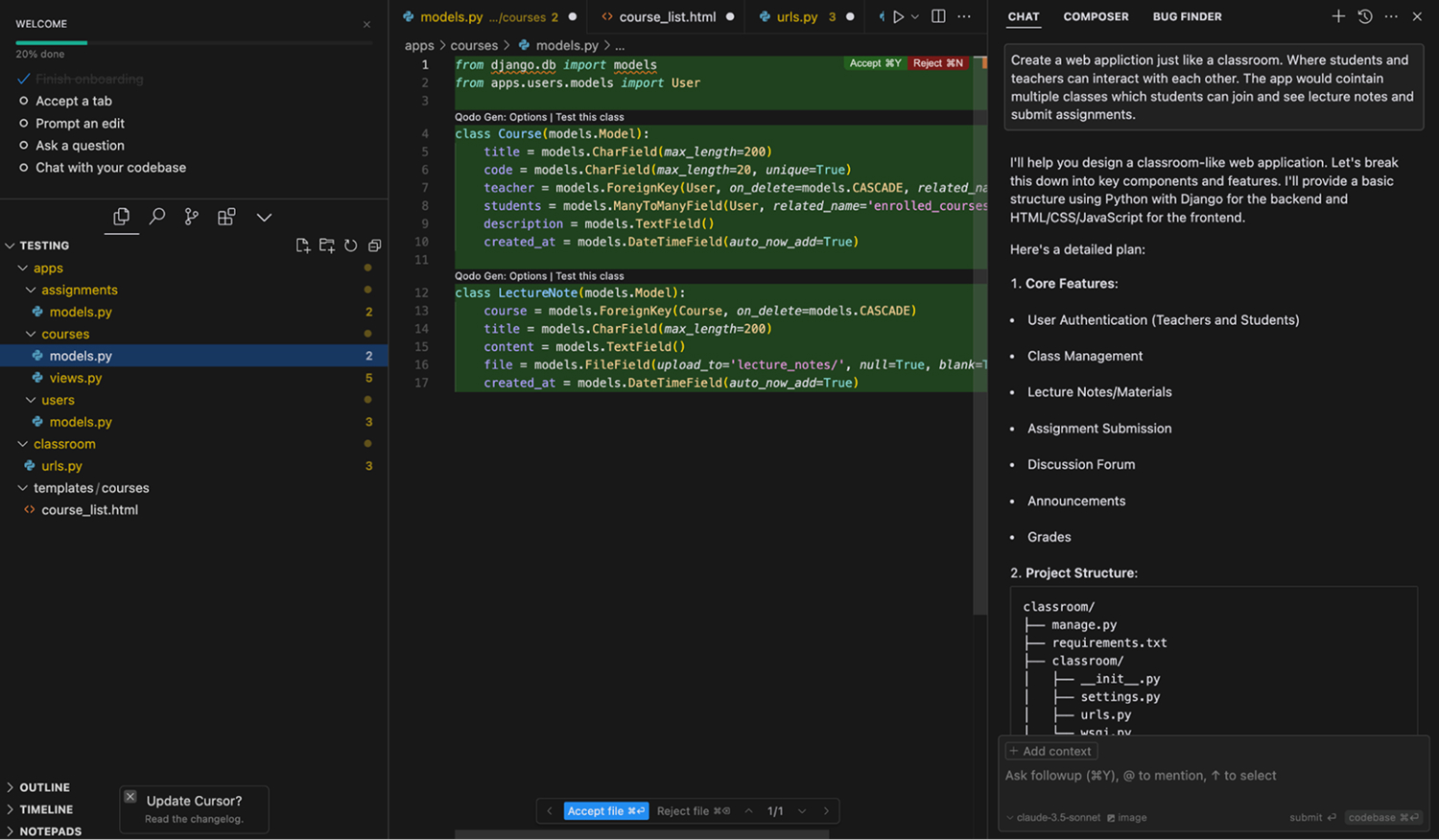This screenshot has height=840, width=1439.
Task: Open editor more actions menu
Action: coord(964,16)
